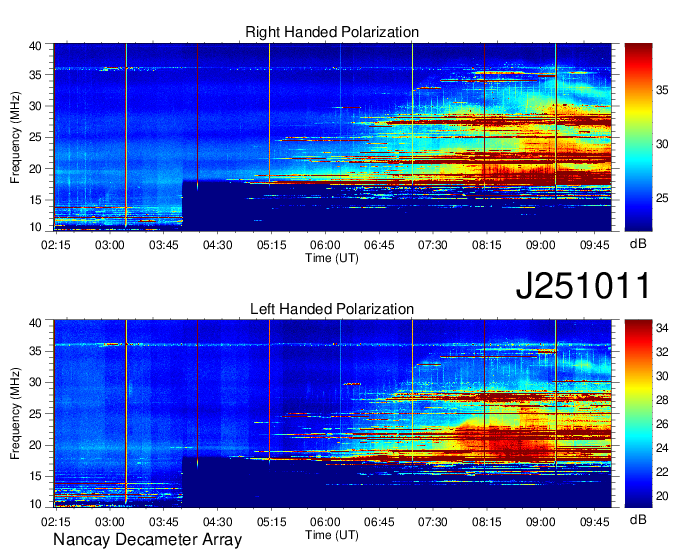This screenshot has width=680, height=552.
Task: Click the Left Handed Polarization title
Action: [x=332, y=310]
